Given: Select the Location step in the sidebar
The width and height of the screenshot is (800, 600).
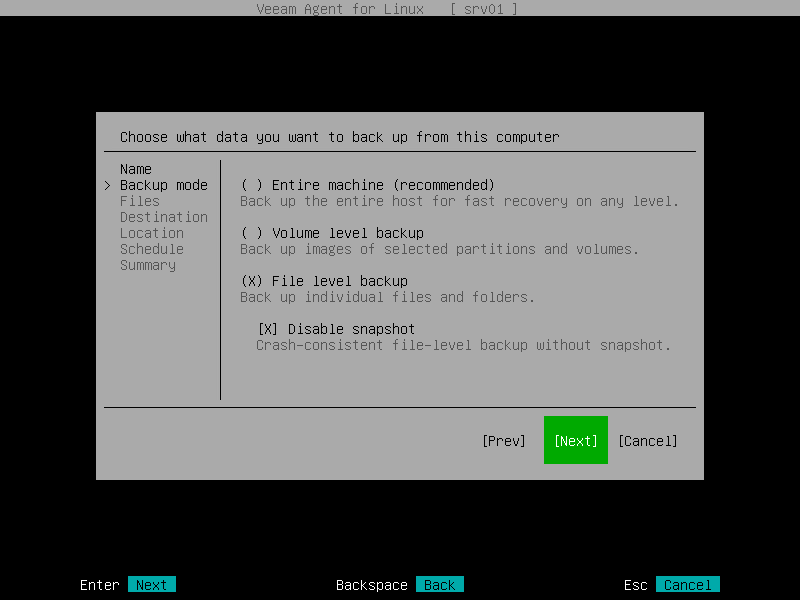Looking at the screenshot, I should click(x=151, y=233).
